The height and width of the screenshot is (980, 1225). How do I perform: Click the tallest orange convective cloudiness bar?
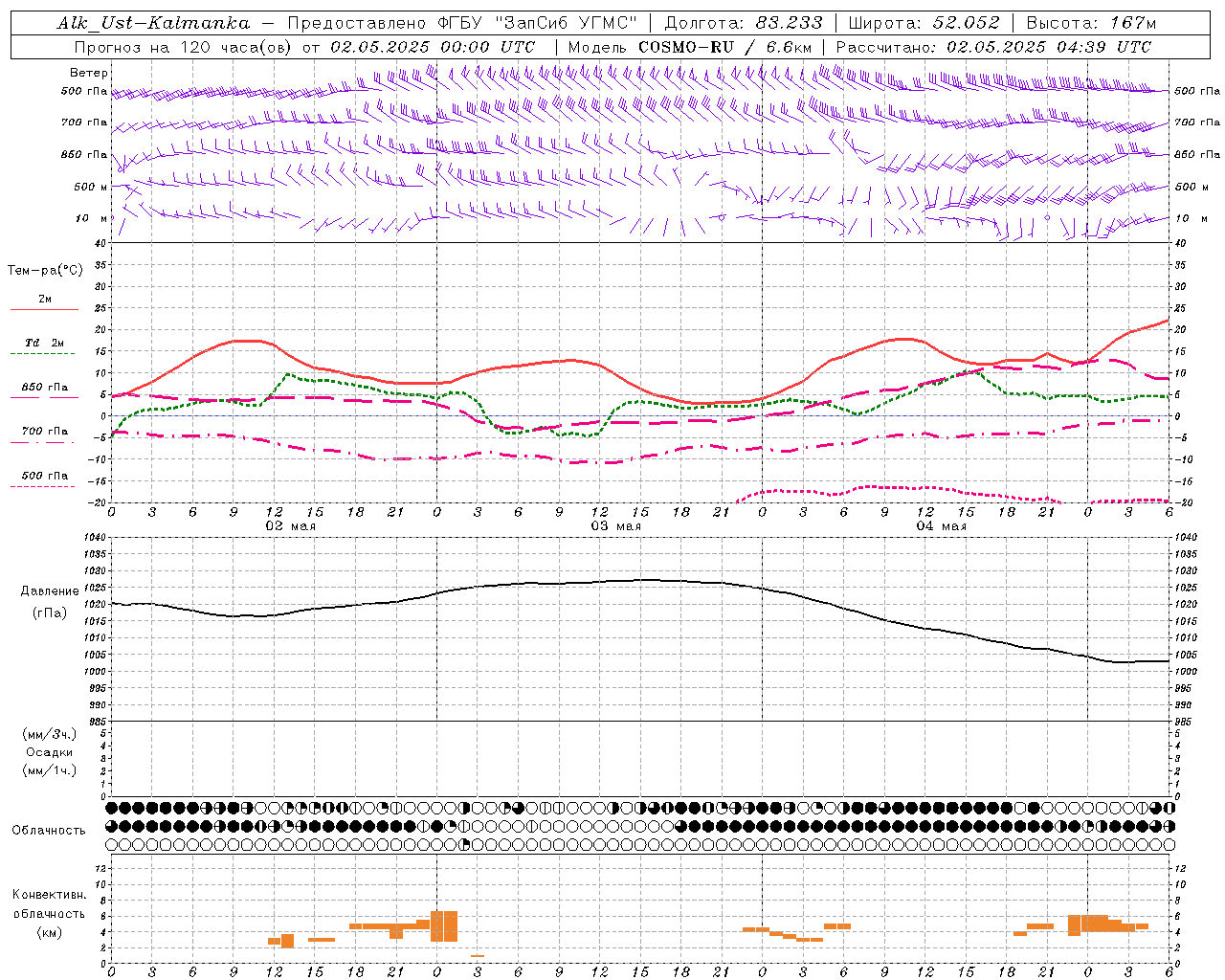[x=444, y=926]
